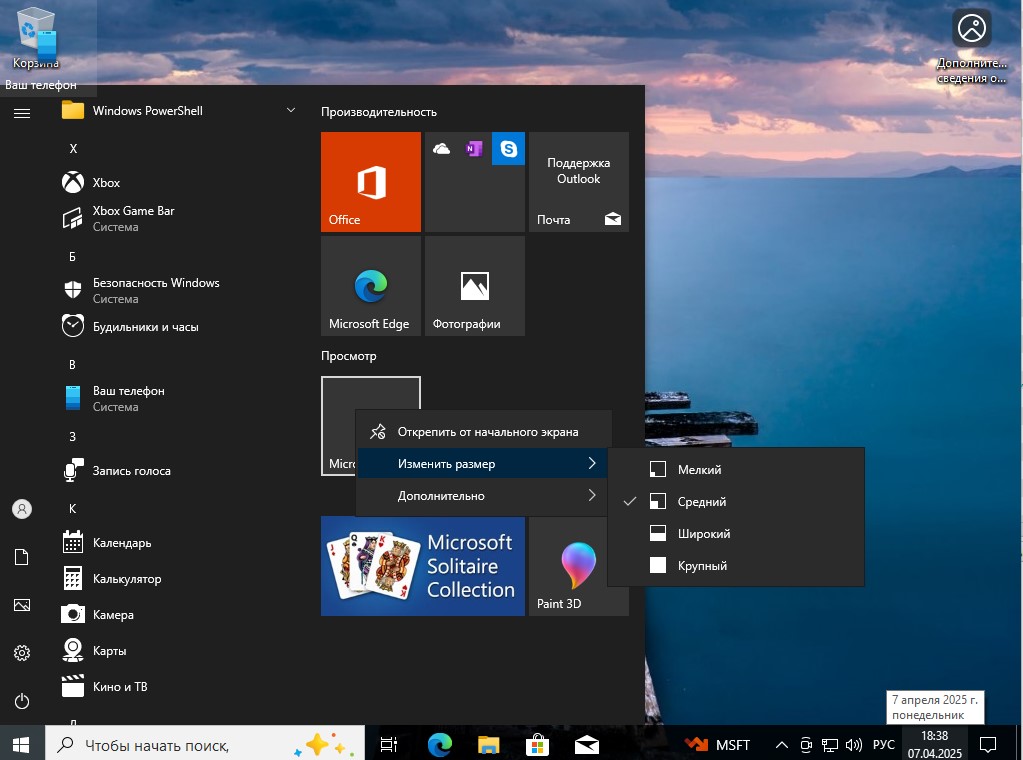Click the Просмотр group header
This screenshot has height=760, width=1023.
[x=348, y=356]
